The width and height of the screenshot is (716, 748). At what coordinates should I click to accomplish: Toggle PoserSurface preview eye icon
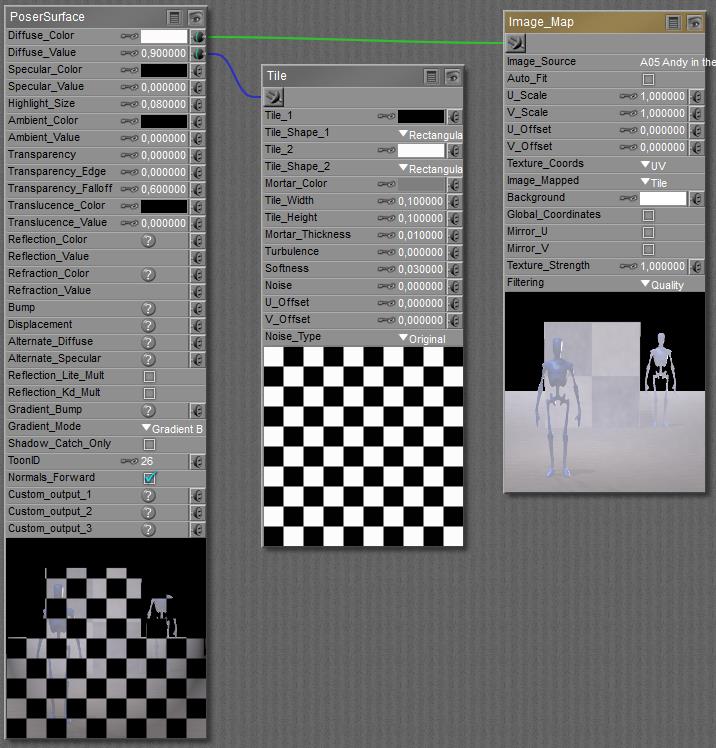[x=196, y=18]
